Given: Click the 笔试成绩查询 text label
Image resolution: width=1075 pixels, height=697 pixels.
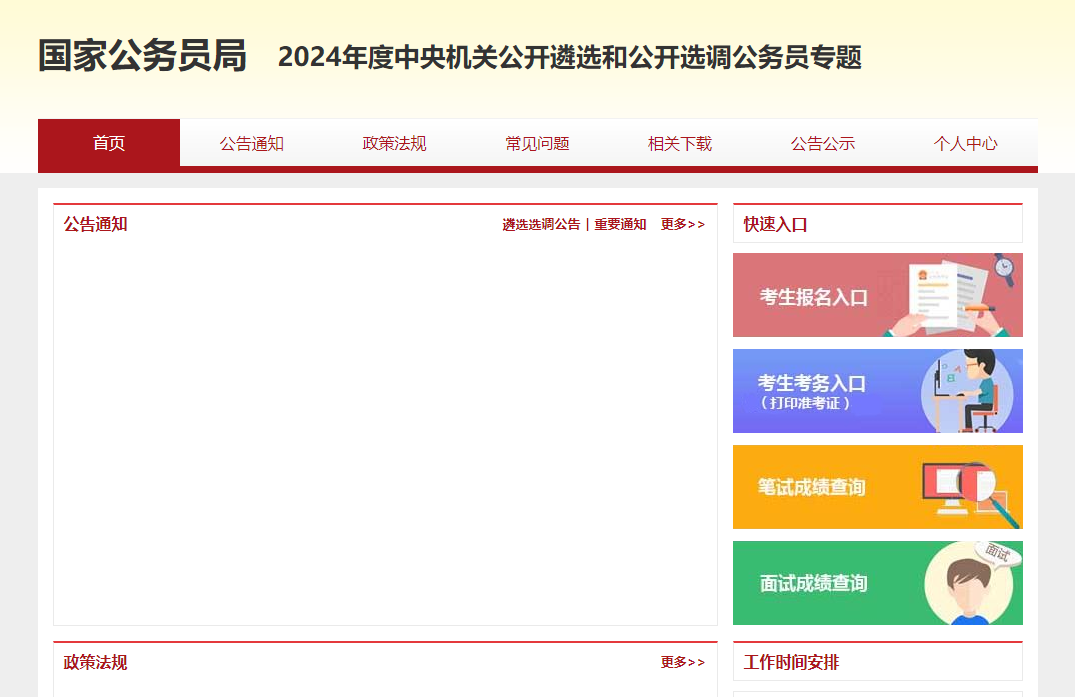Looking at the screenshot, I should click(811, 488).
